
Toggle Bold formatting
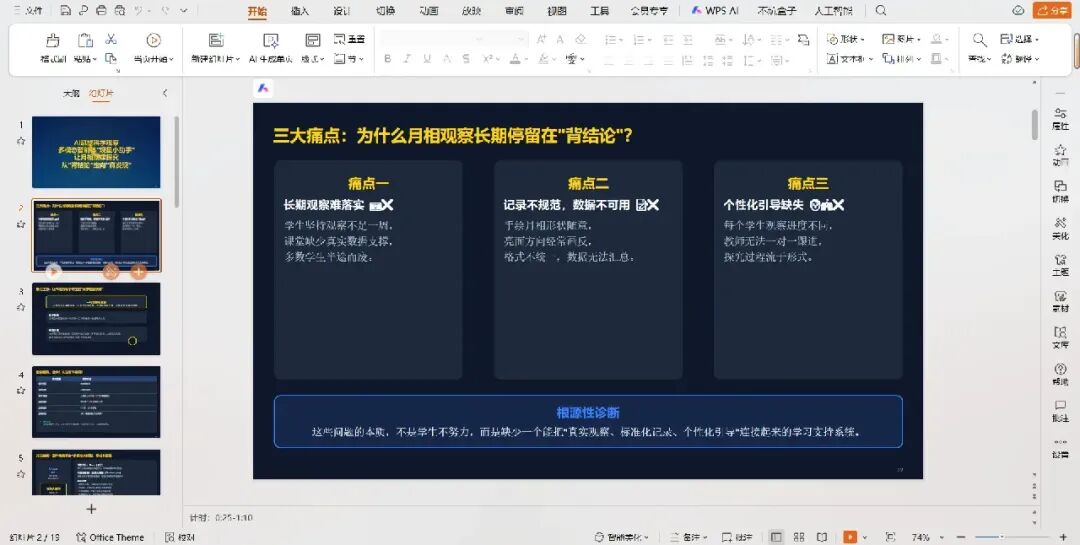tap(388, 59)
